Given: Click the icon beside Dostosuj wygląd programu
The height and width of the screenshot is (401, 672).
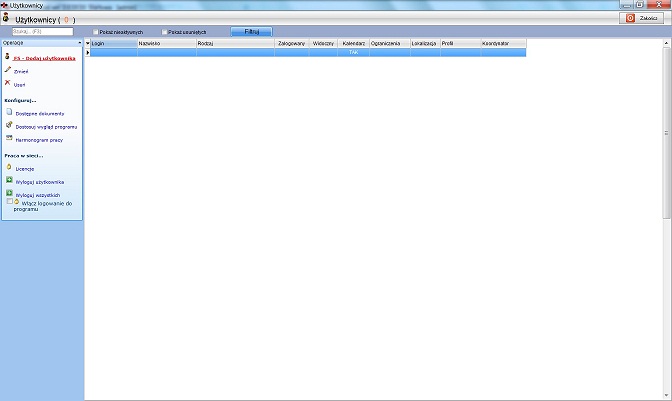Looking at the screenshot, I should [9, 125].
